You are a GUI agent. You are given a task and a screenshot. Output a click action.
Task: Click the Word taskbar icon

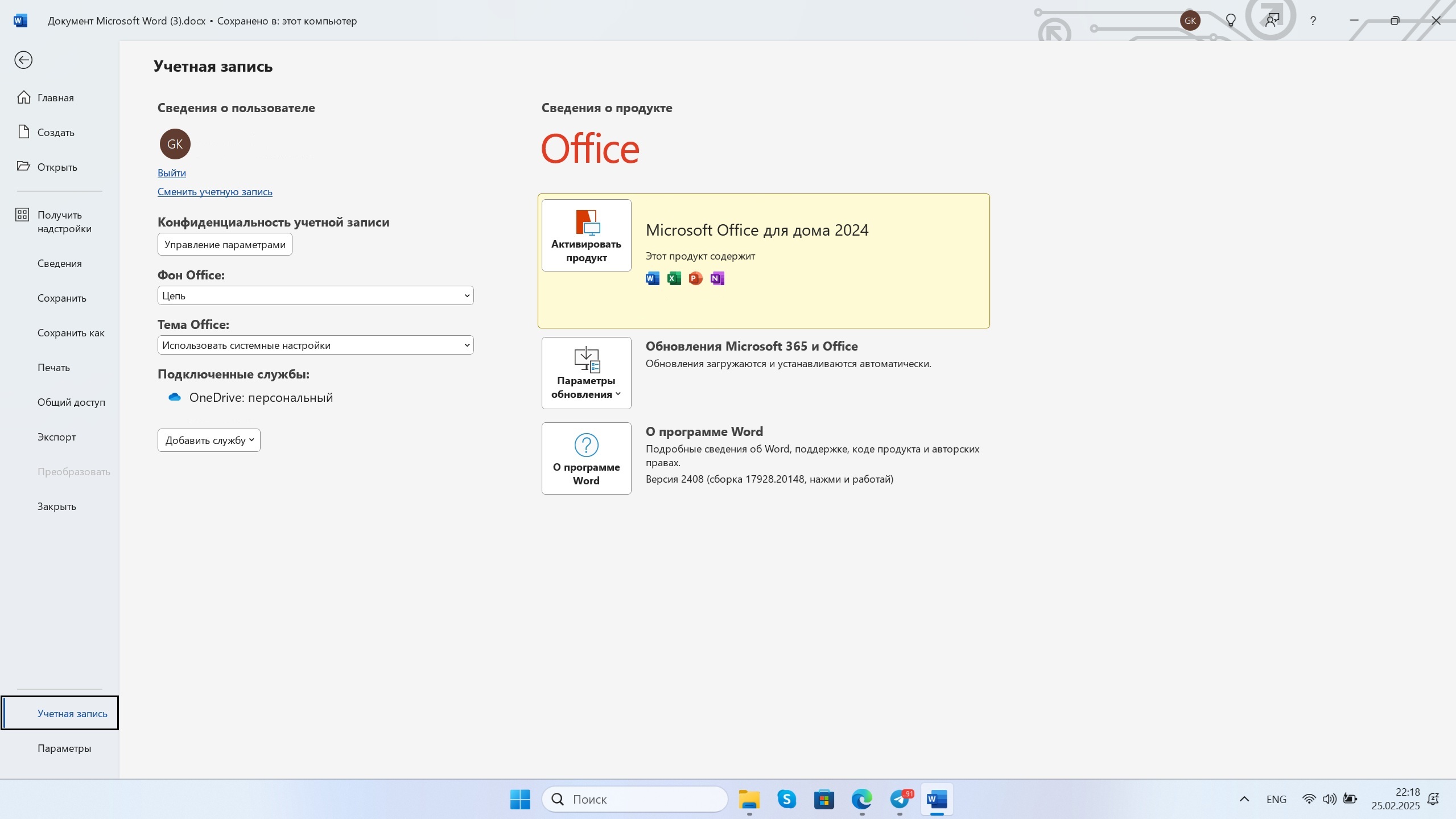tap(937, 799)
